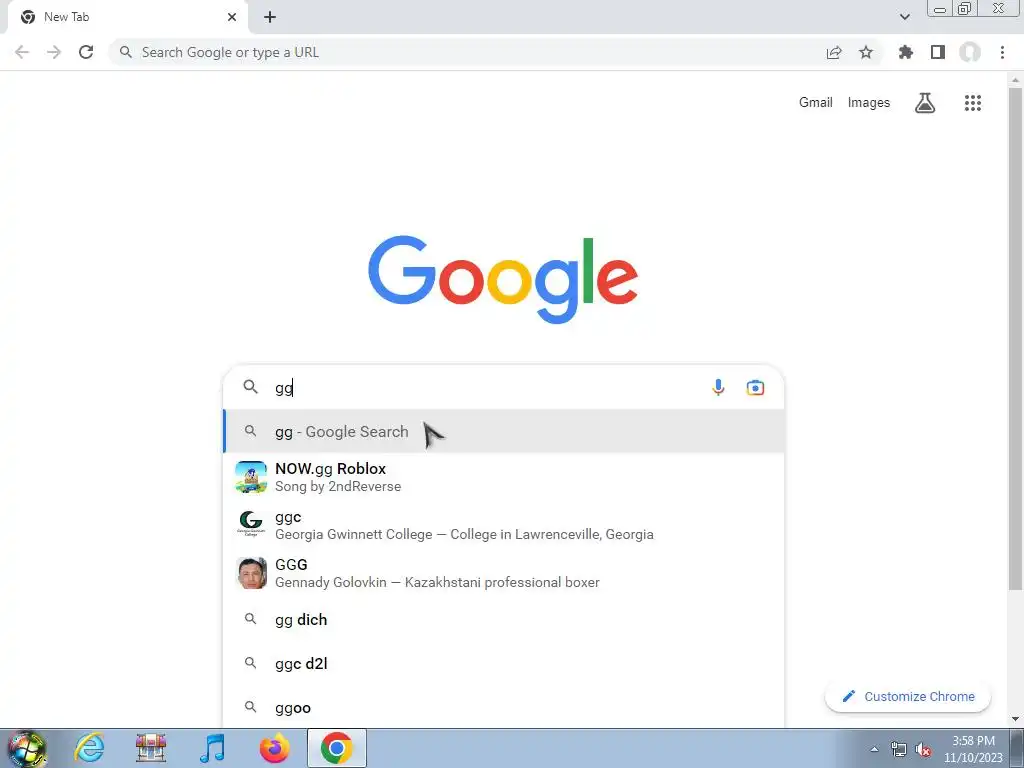Open the Extensions puzzle icon
The width and height of the screenshot is (1024, 768).
pyautogui.click(x=905, y=52)
